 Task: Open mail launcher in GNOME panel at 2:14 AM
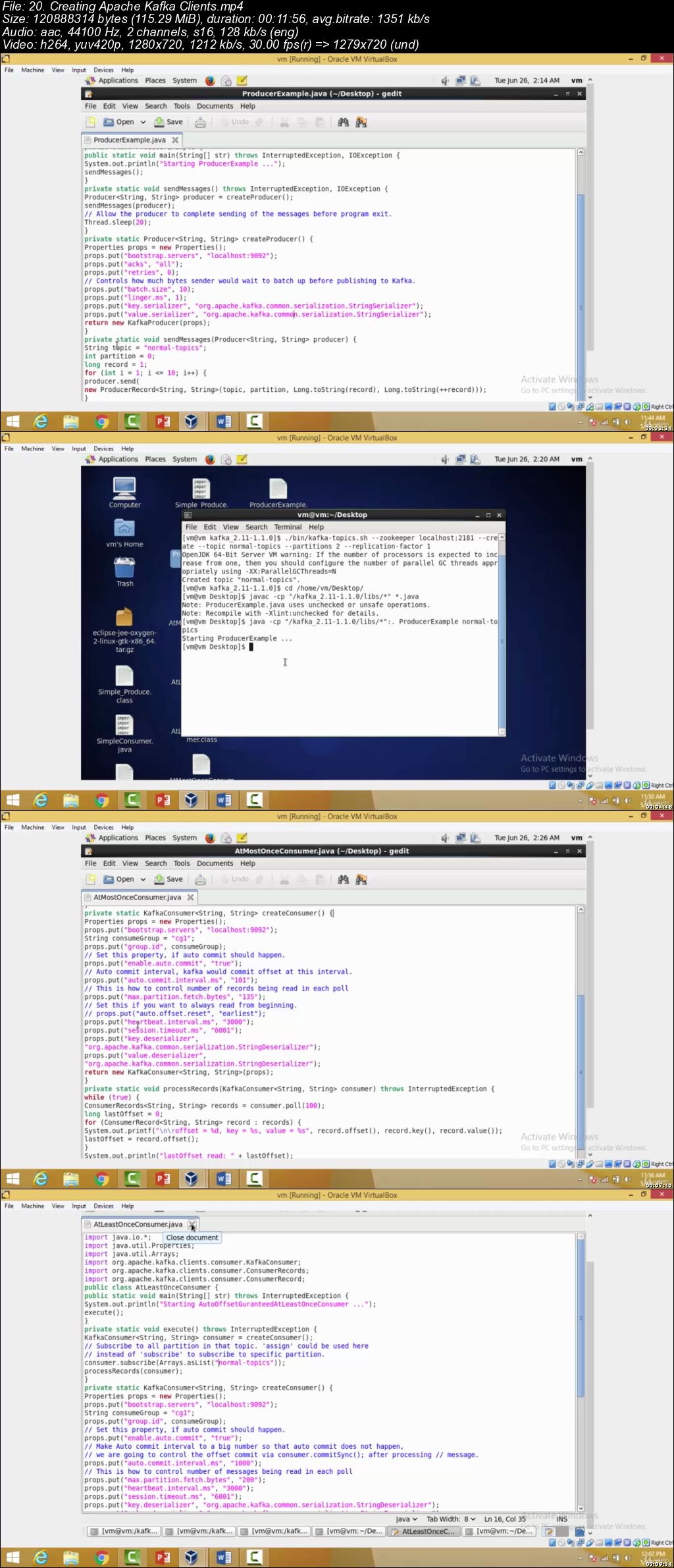coord(226,80)
